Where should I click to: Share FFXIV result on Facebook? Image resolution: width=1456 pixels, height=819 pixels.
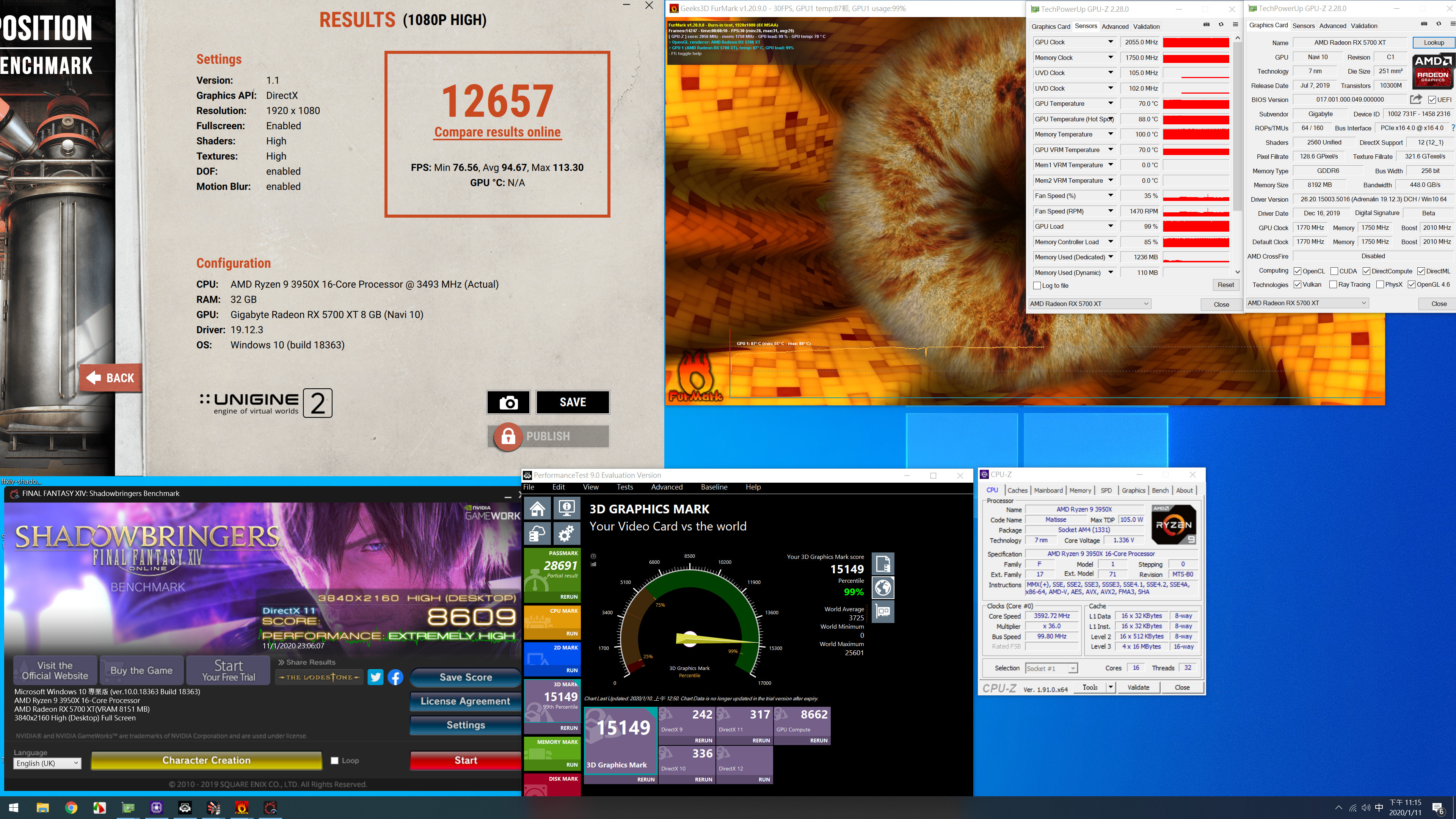click(395, 677)
